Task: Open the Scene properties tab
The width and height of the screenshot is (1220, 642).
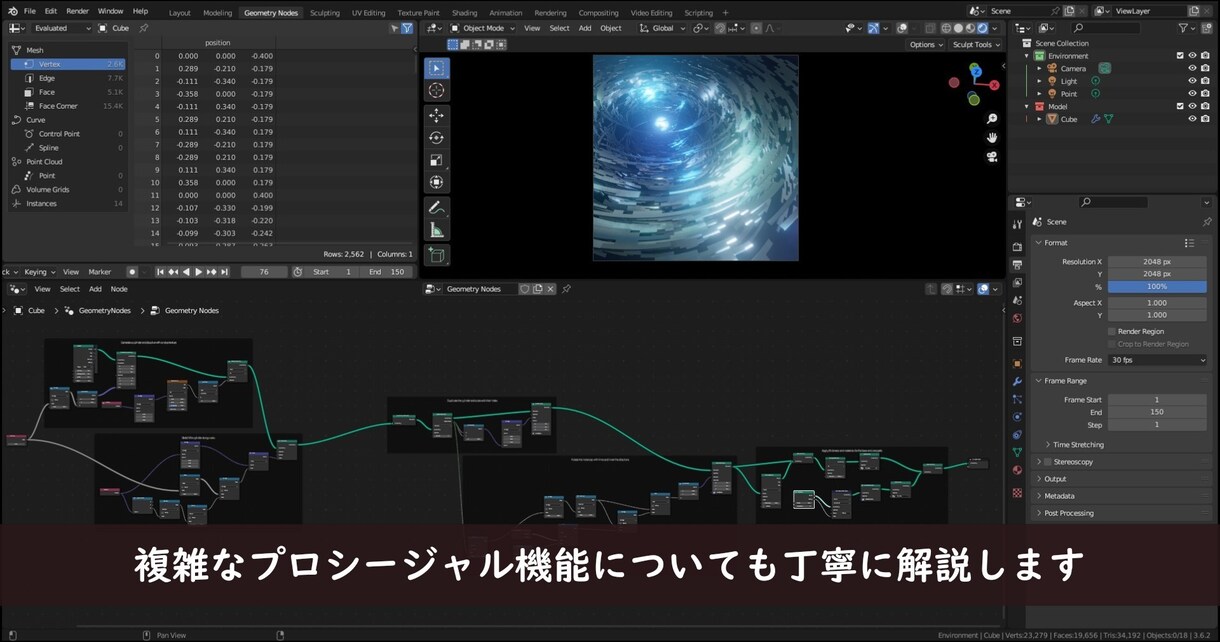Action: [1017, 301]
